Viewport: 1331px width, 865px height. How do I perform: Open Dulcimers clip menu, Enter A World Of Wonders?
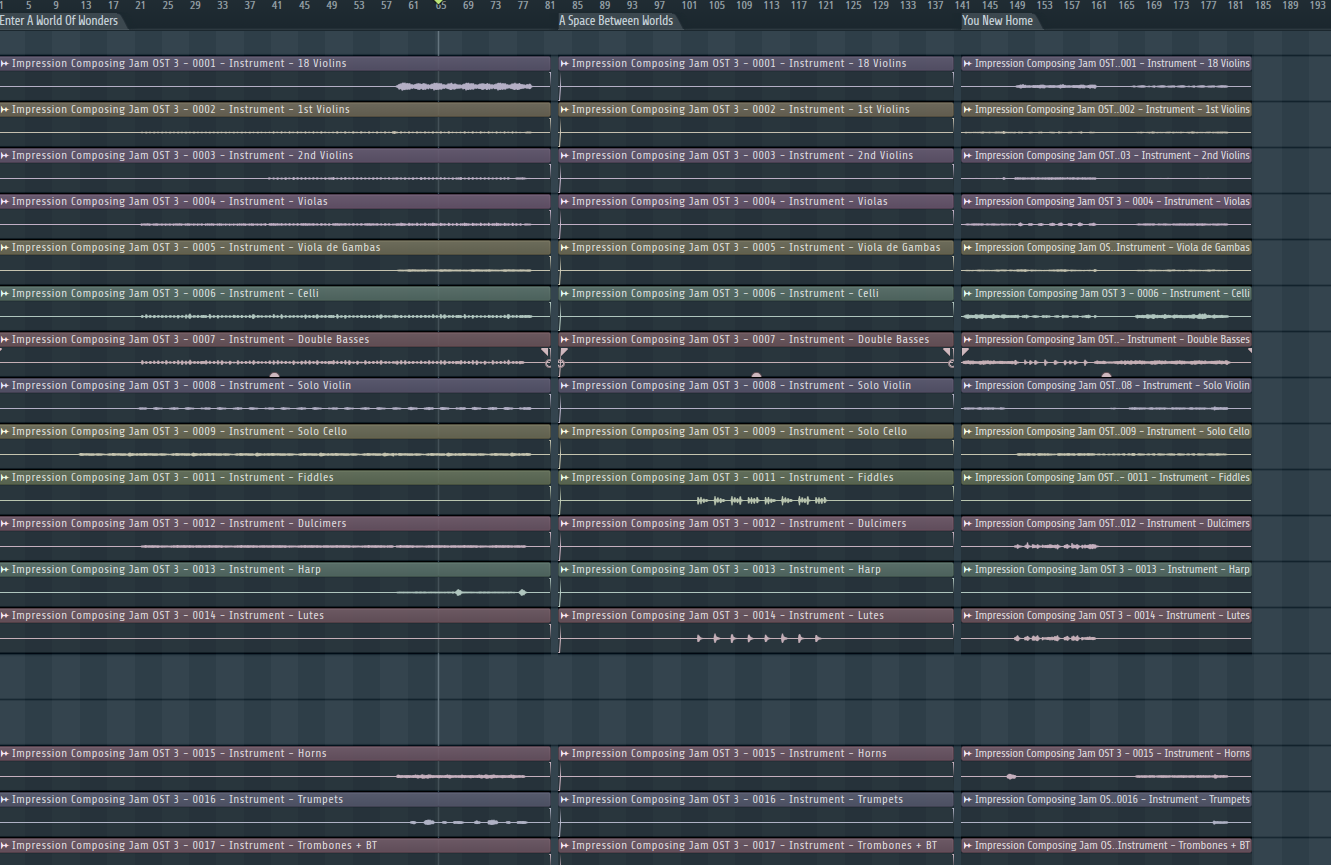click(5, 524)
